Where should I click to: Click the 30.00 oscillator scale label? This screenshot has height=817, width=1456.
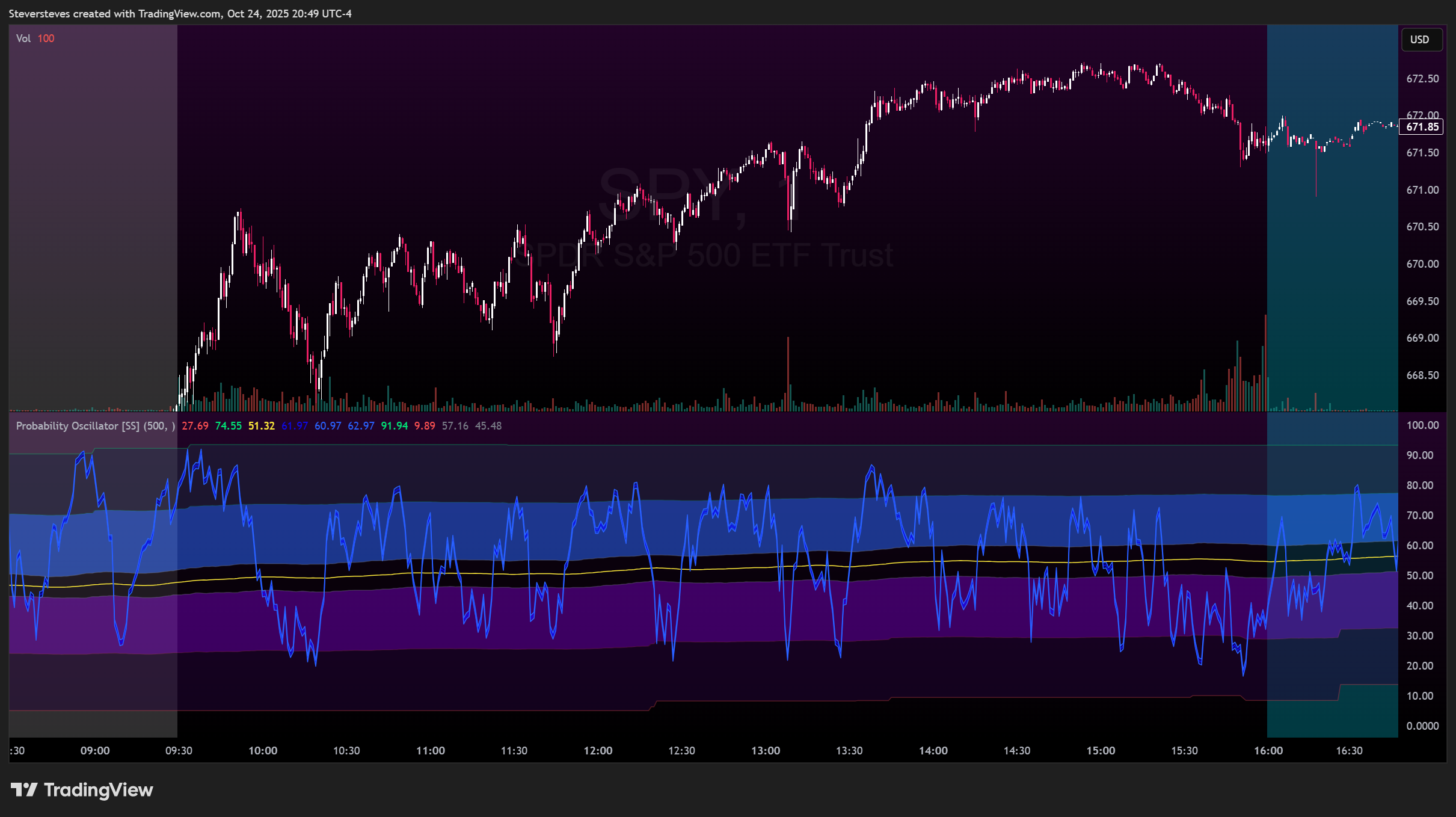click(1420, 636)
